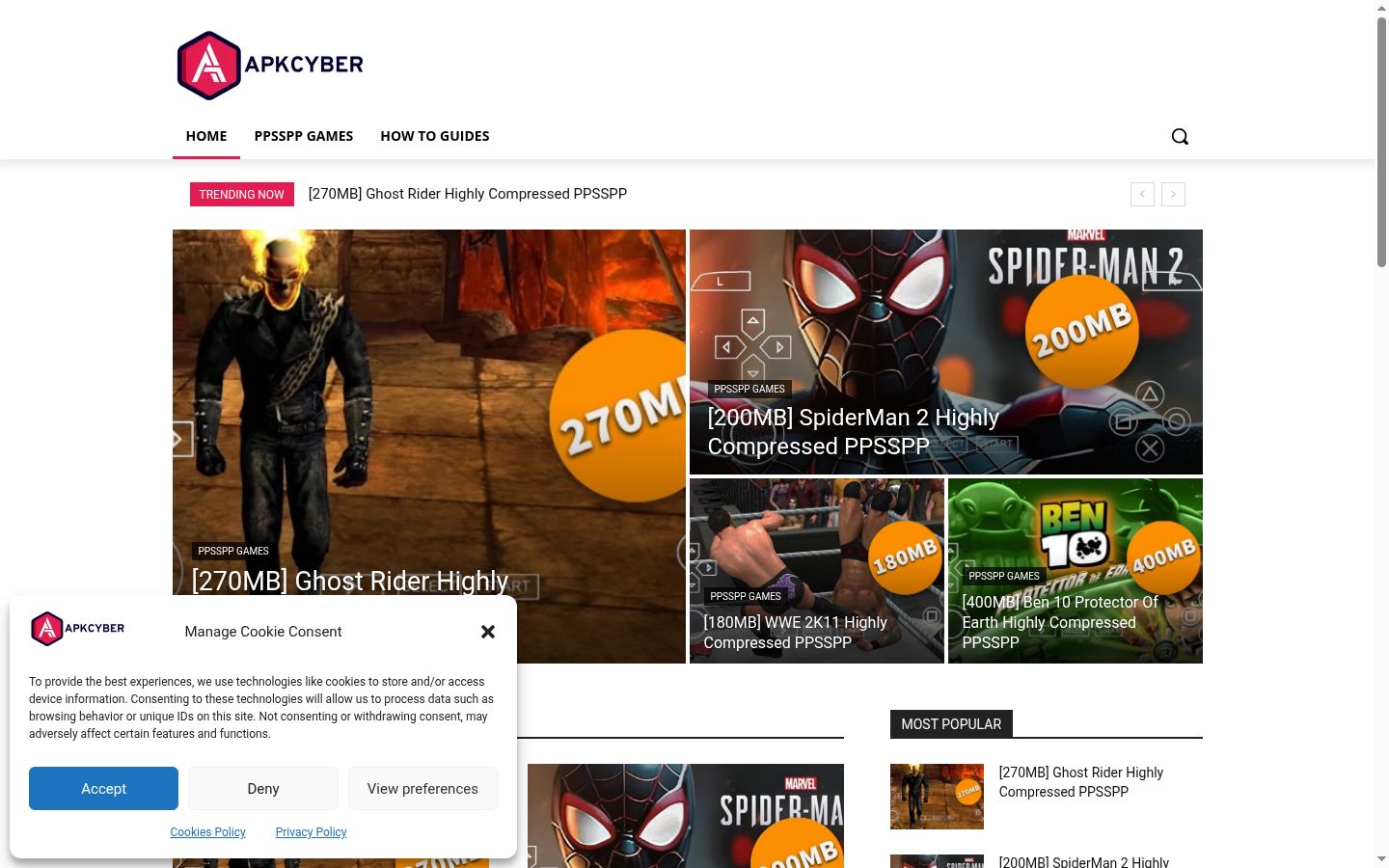
Task: Open the Cookies Policy link
Action: (x=208, y=832)
